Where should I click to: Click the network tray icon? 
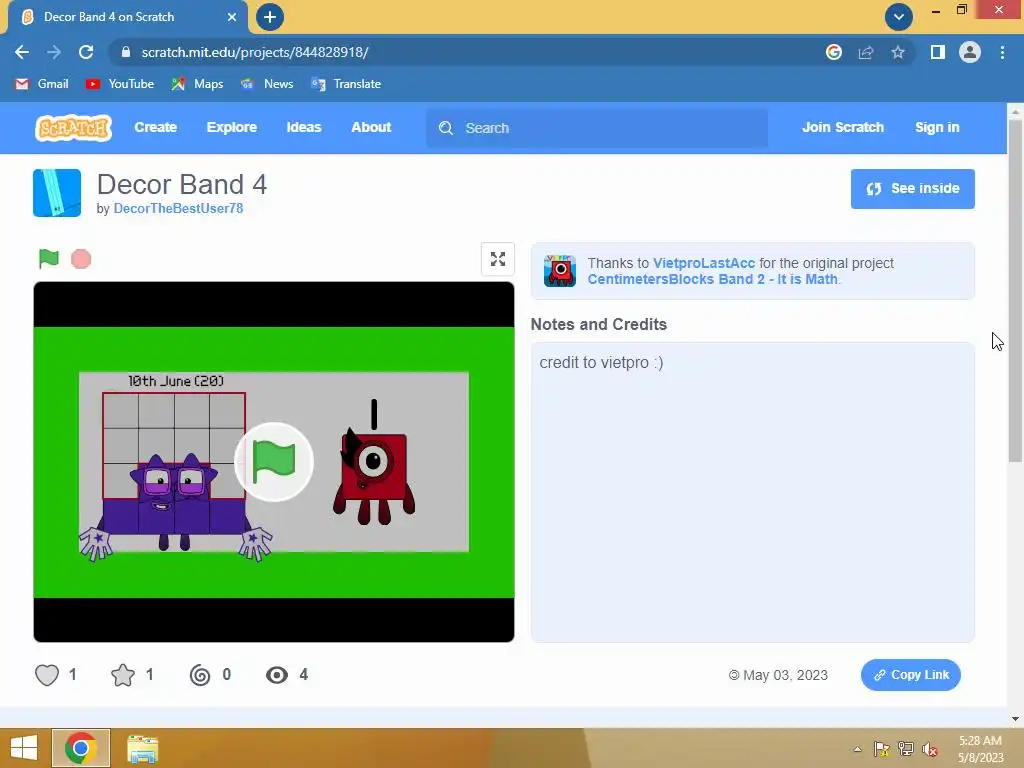[906, 749]
